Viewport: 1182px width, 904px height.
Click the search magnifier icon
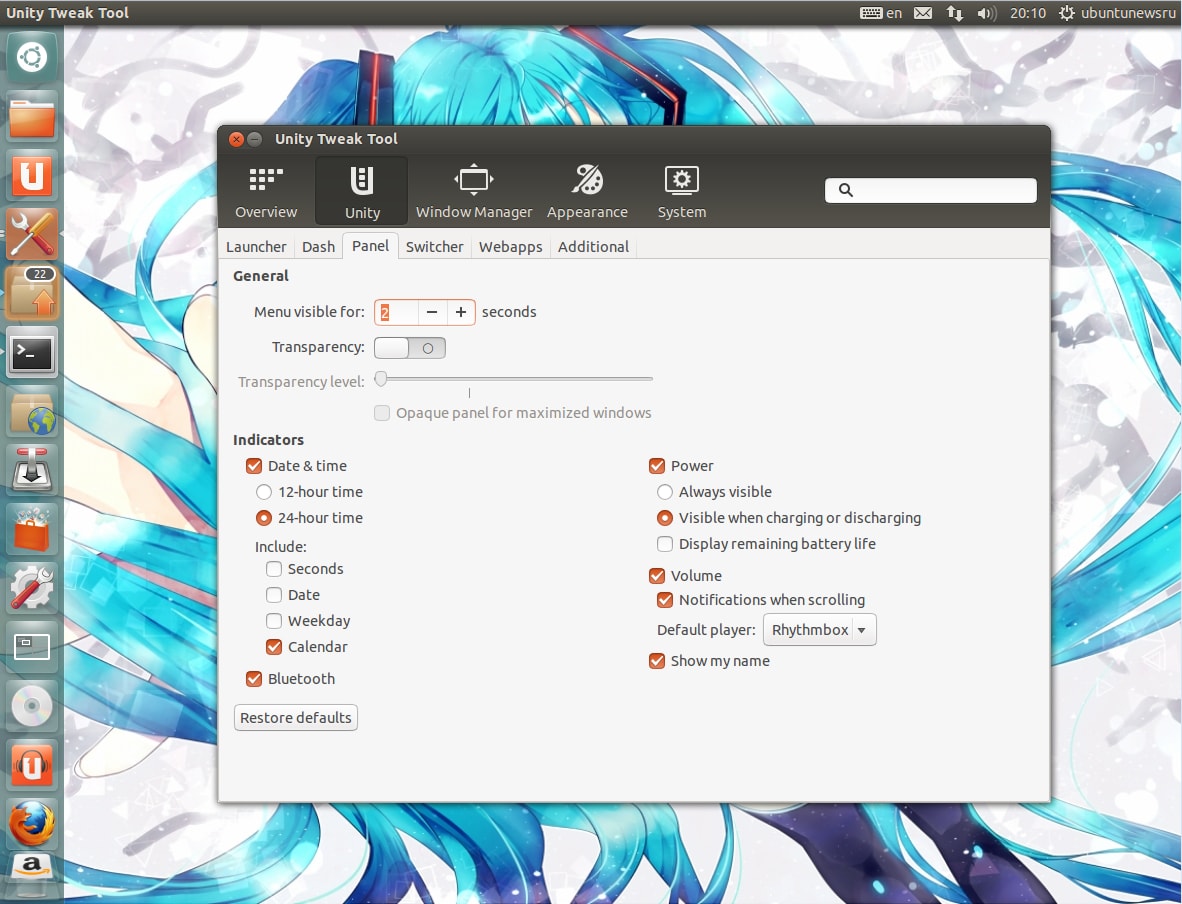click(846, 190)
